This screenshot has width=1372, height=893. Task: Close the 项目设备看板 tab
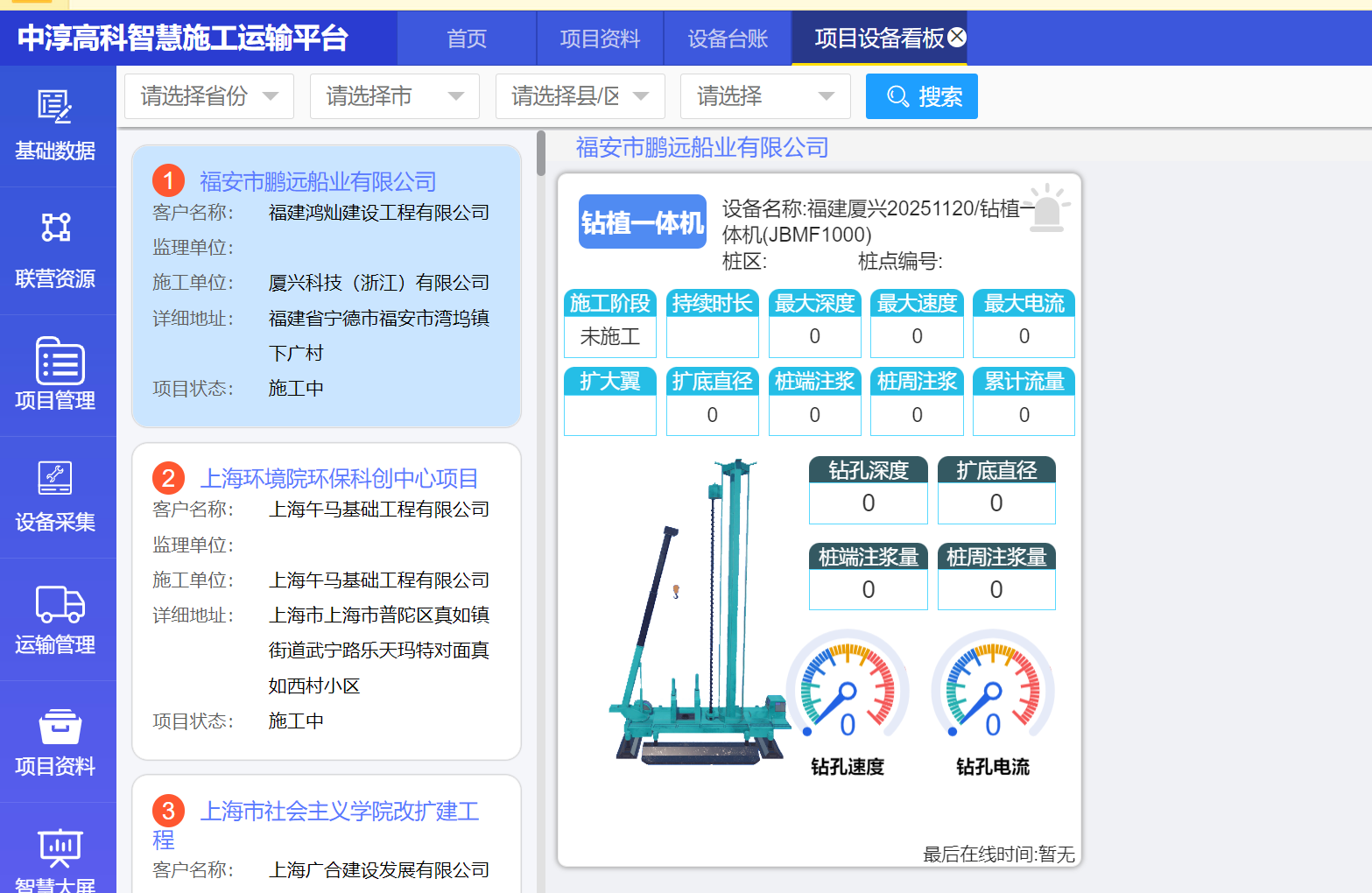coord(957,37)
